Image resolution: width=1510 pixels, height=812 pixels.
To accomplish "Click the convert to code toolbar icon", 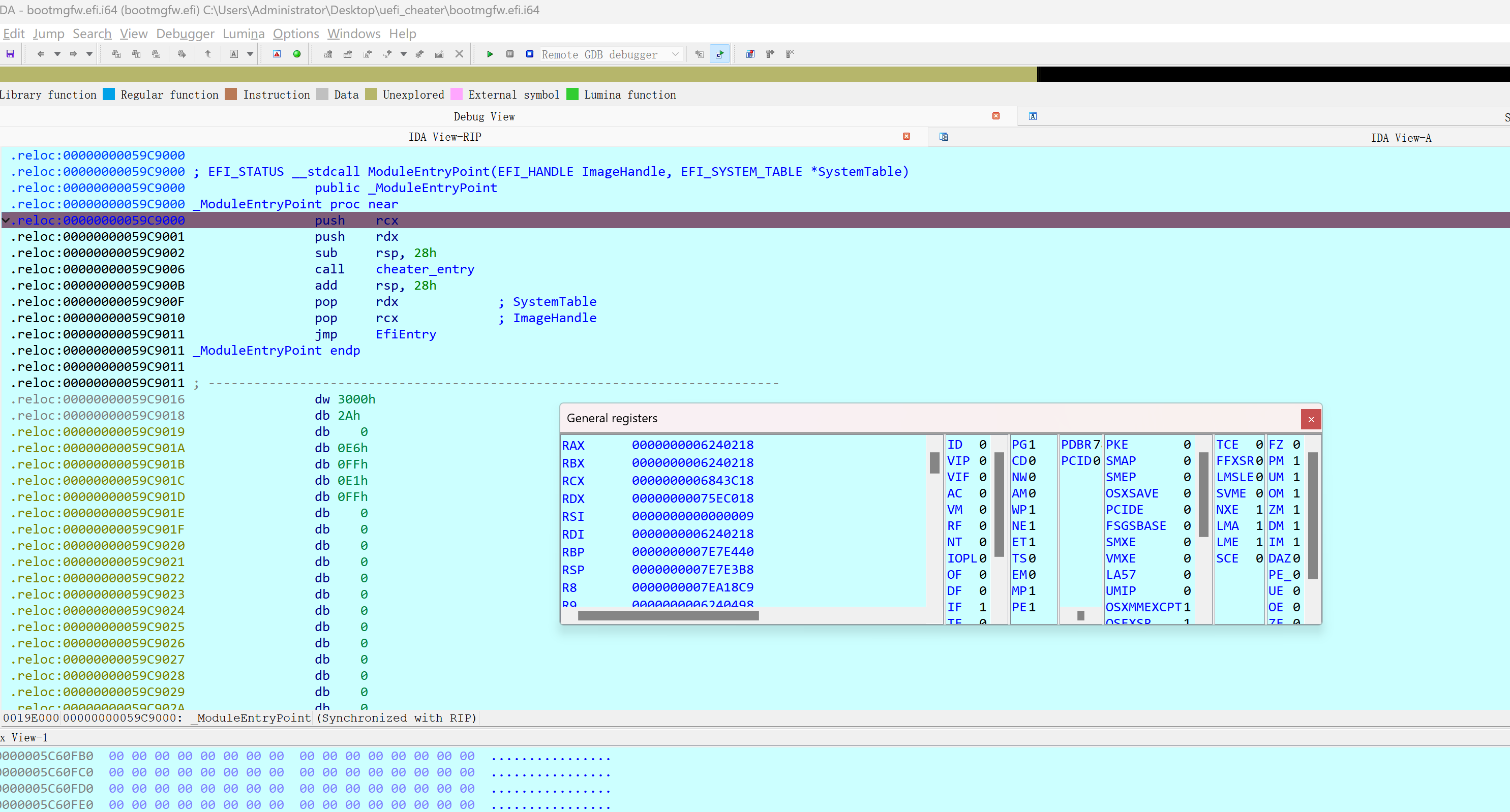I will (328, 54).
